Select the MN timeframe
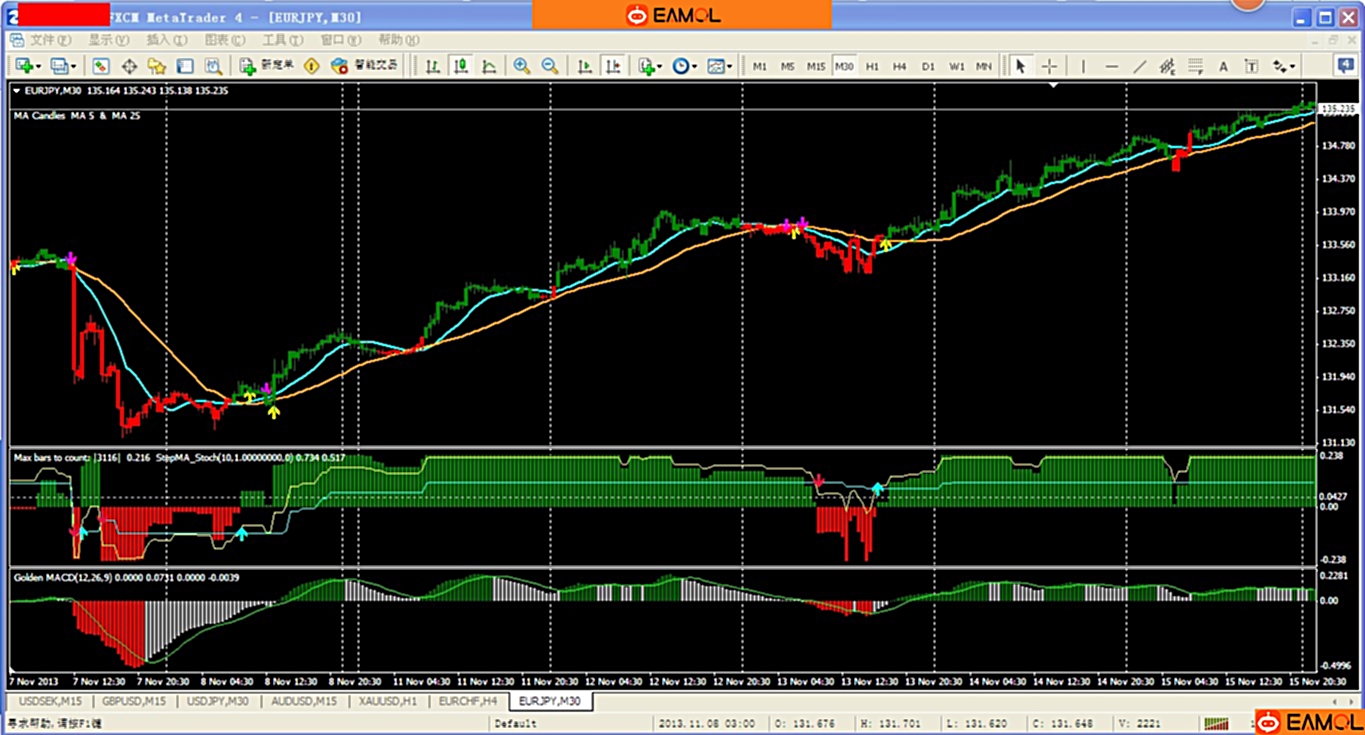Screen dimensions: 1365x735 (x=984, y=66)
